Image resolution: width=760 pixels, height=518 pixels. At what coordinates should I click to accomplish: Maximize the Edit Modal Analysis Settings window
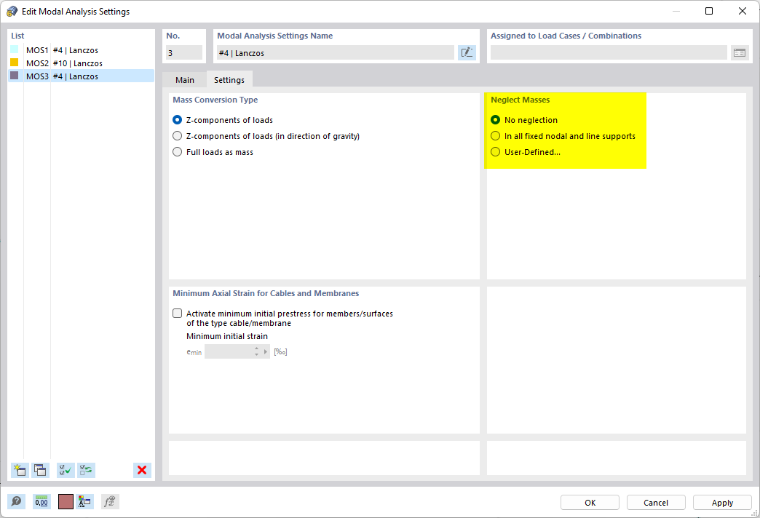click(709, 11)
